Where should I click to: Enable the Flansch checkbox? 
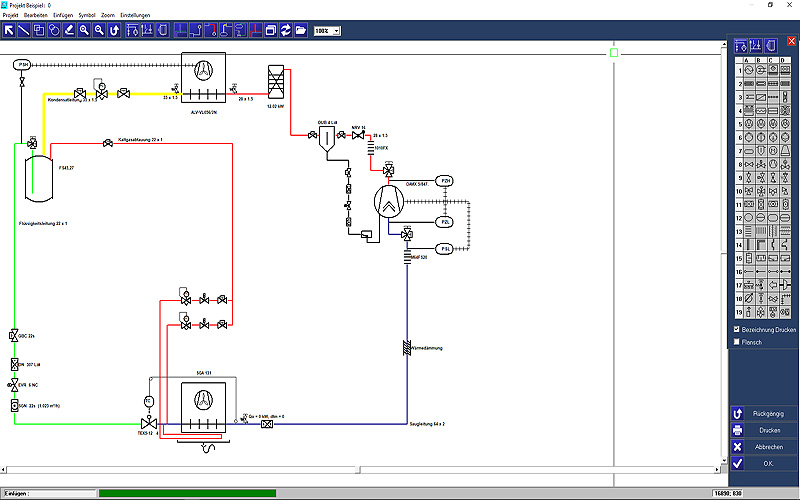738,342
